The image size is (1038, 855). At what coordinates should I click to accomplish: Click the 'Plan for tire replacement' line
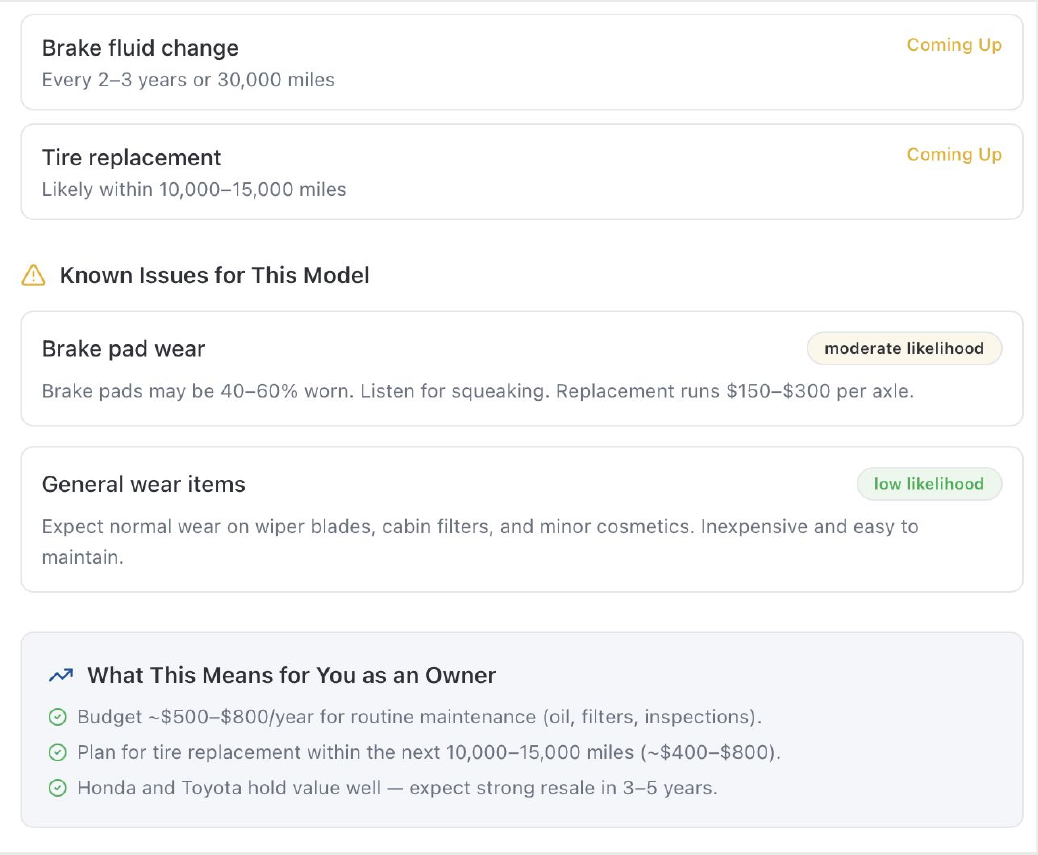pos(429,752)
